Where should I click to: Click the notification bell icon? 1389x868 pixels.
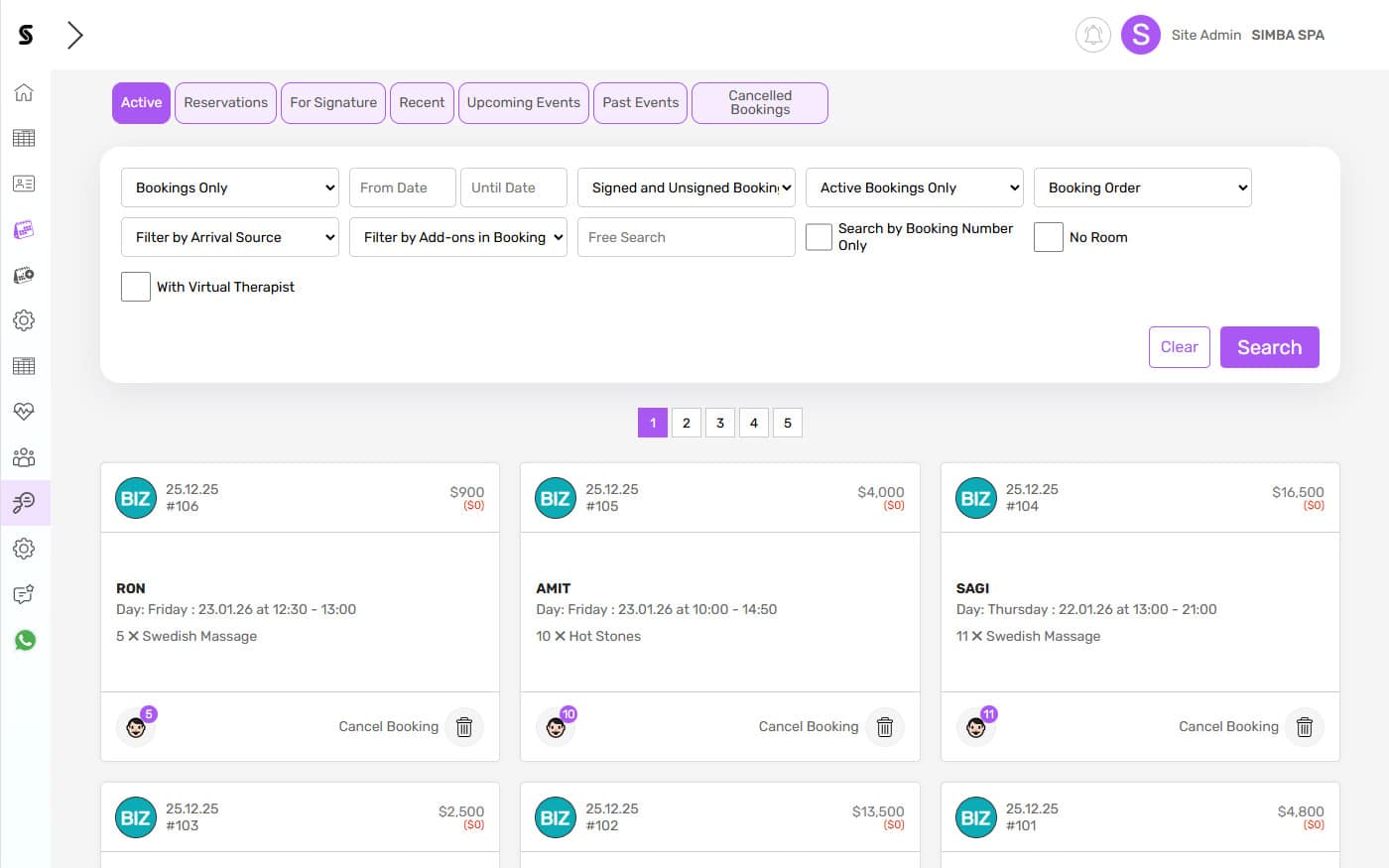[1092, 35]
